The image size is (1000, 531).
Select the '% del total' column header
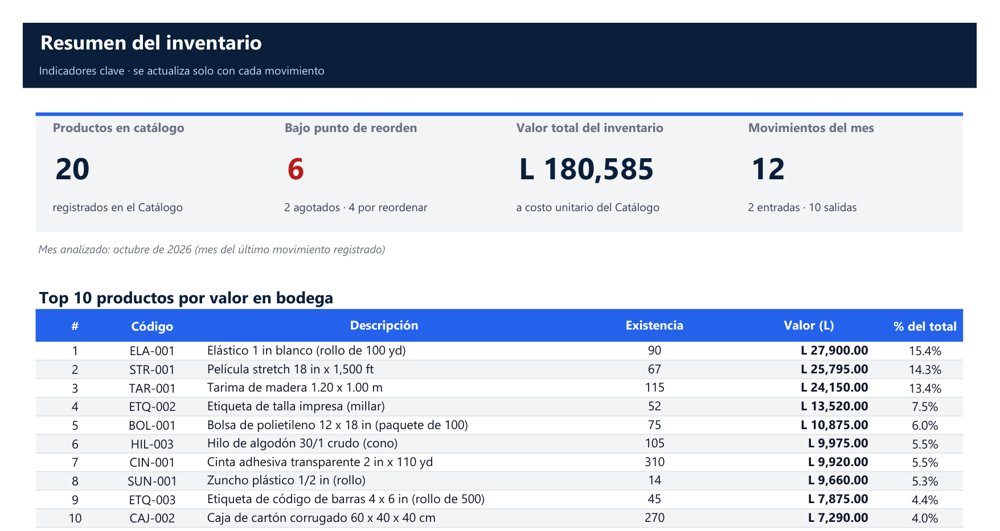[925, 326]
